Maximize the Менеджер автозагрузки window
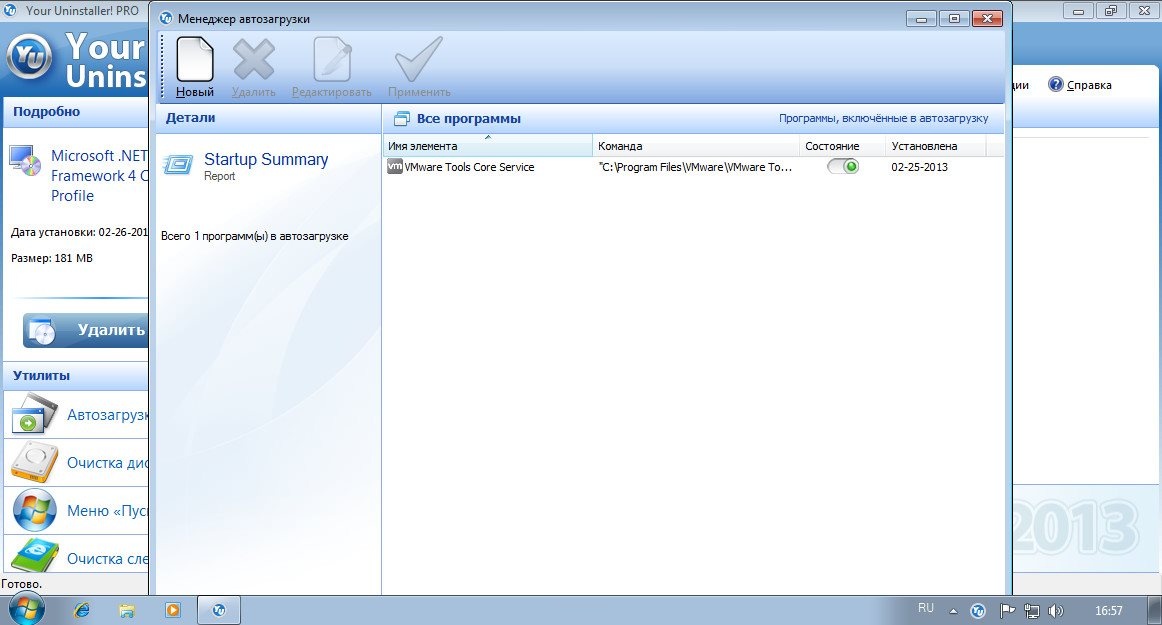 tap(954, 19)
